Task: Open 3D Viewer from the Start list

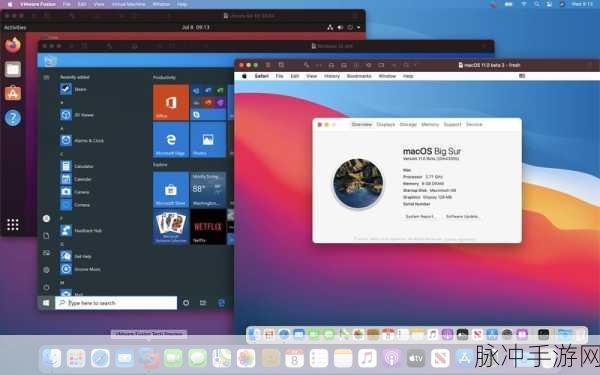Action: click(x=77, y=115)
